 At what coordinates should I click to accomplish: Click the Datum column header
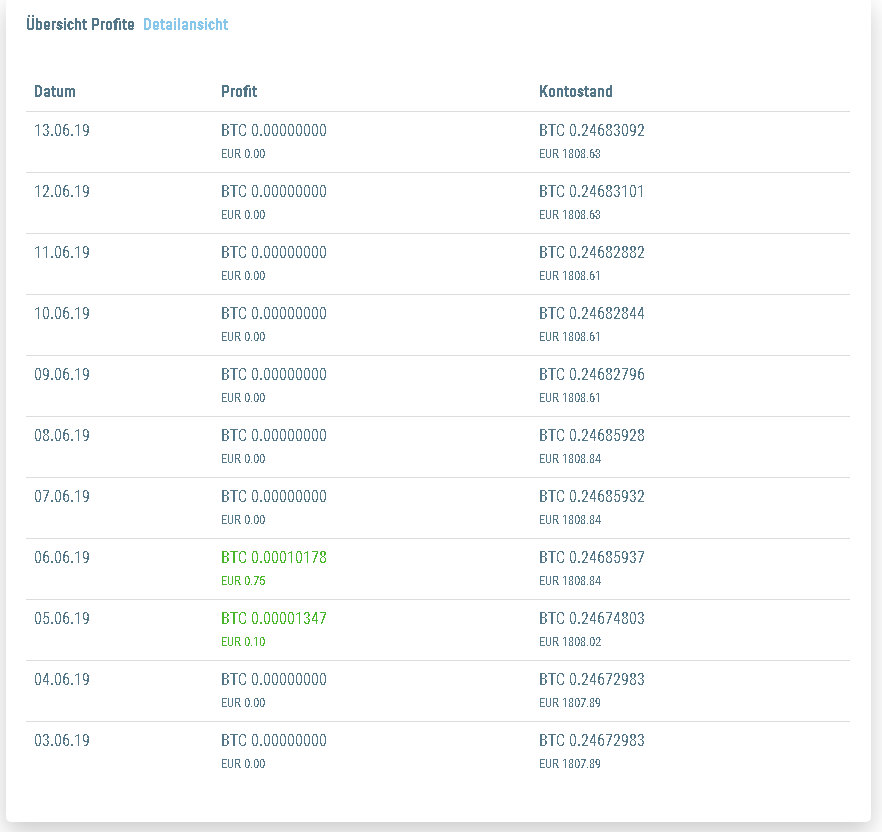pos(55,91)
